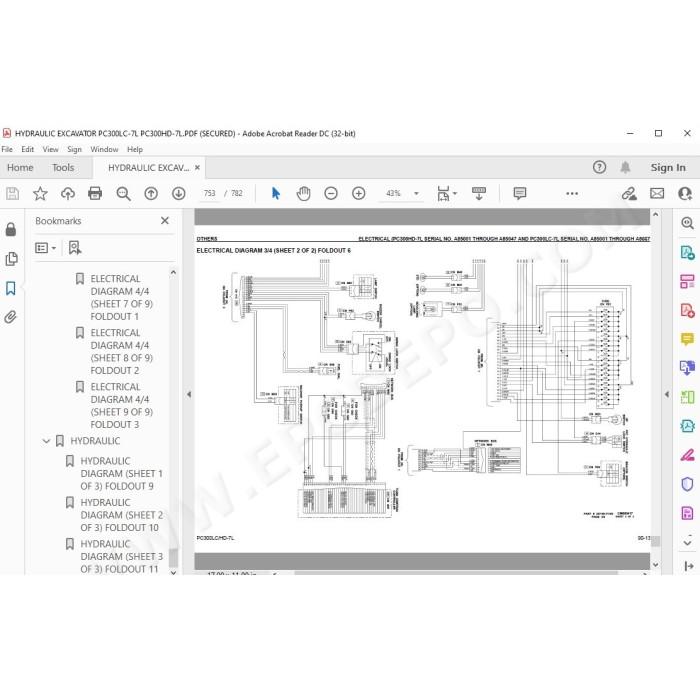This screenshot has height=700, width=700.
Task: Open View menu
Action: 50,150
